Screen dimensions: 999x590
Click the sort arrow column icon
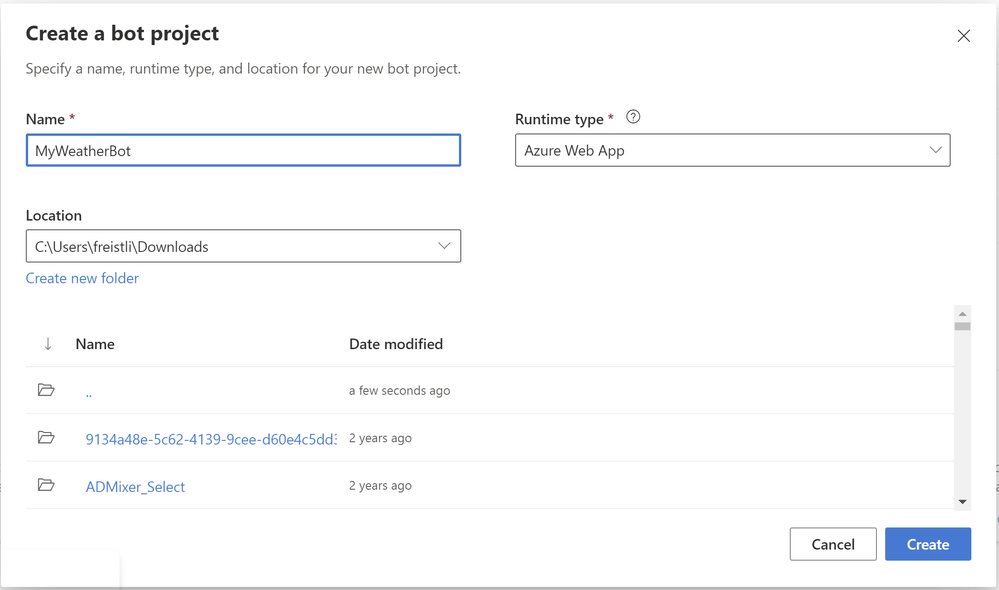point(47,343)
